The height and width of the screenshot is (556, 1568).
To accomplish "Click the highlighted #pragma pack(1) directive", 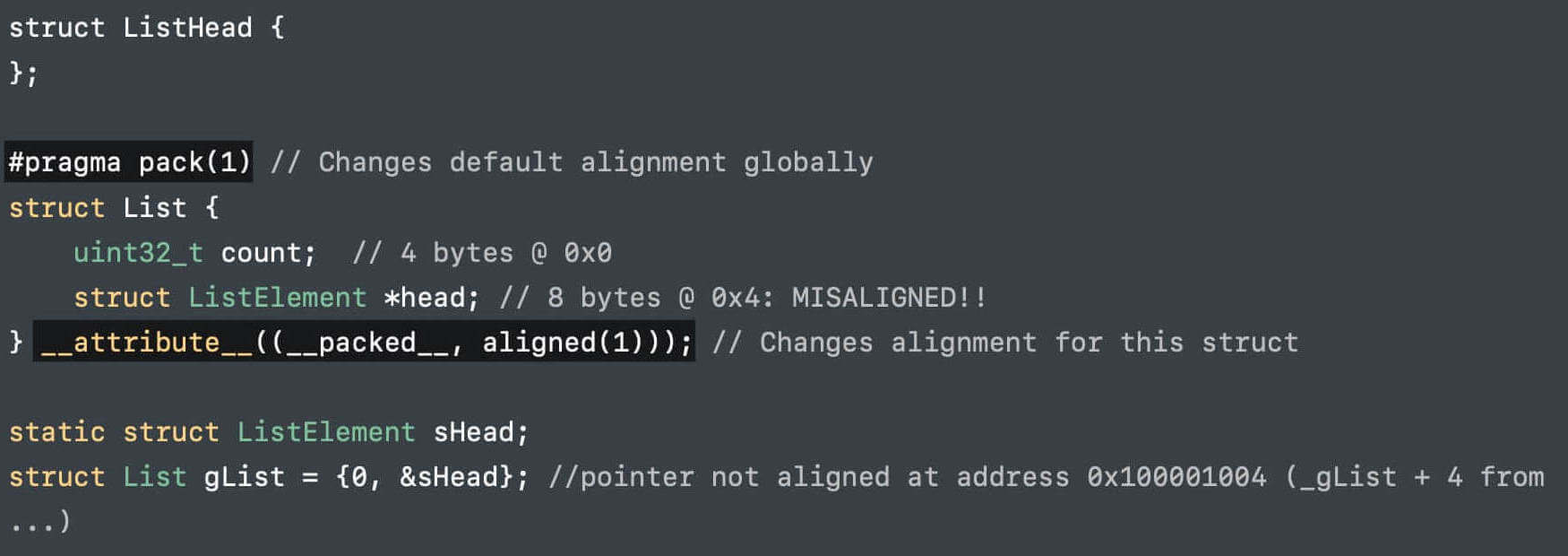I will [128, 162].
